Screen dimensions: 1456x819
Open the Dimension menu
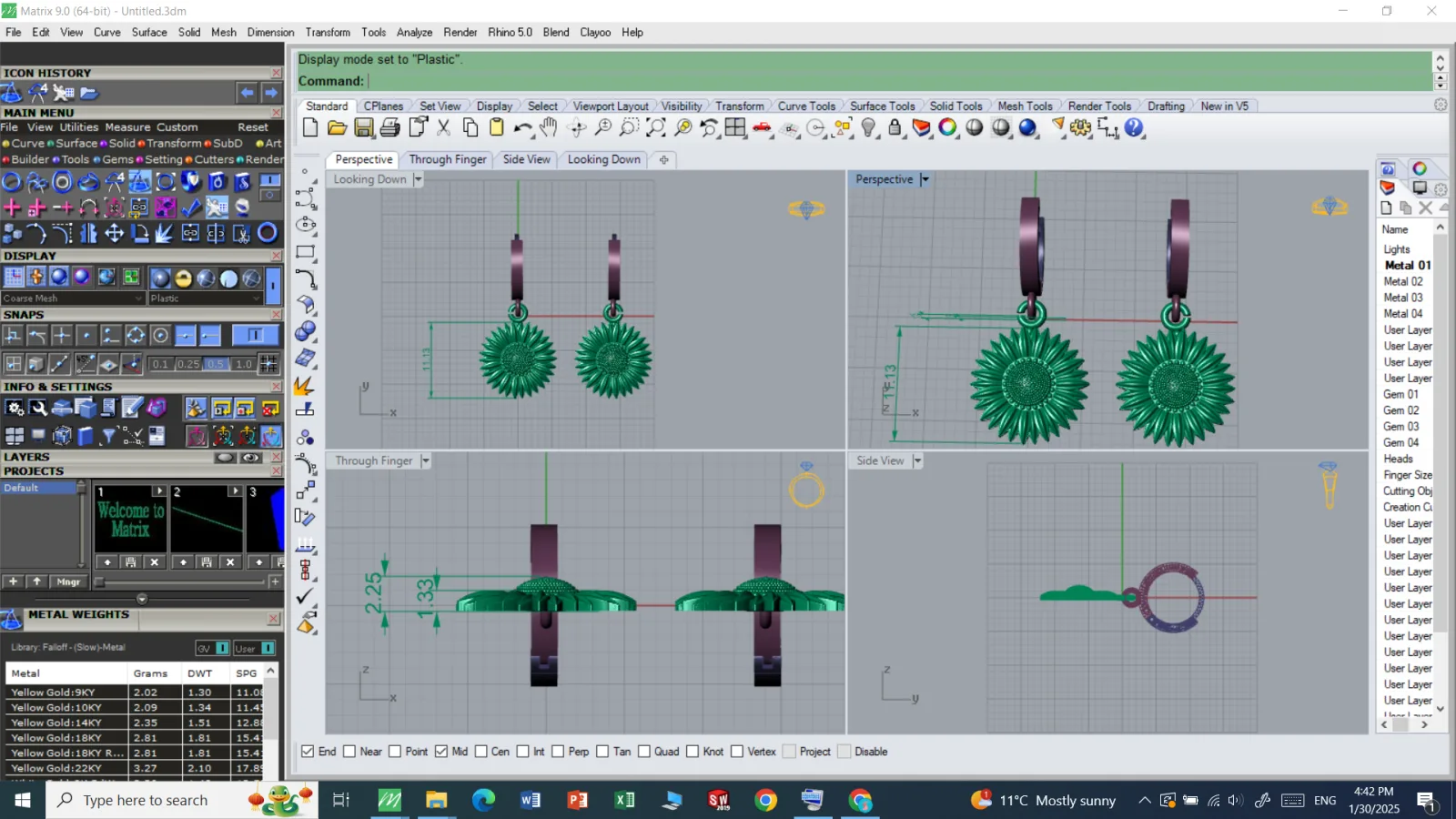click(x=270, y=32)
